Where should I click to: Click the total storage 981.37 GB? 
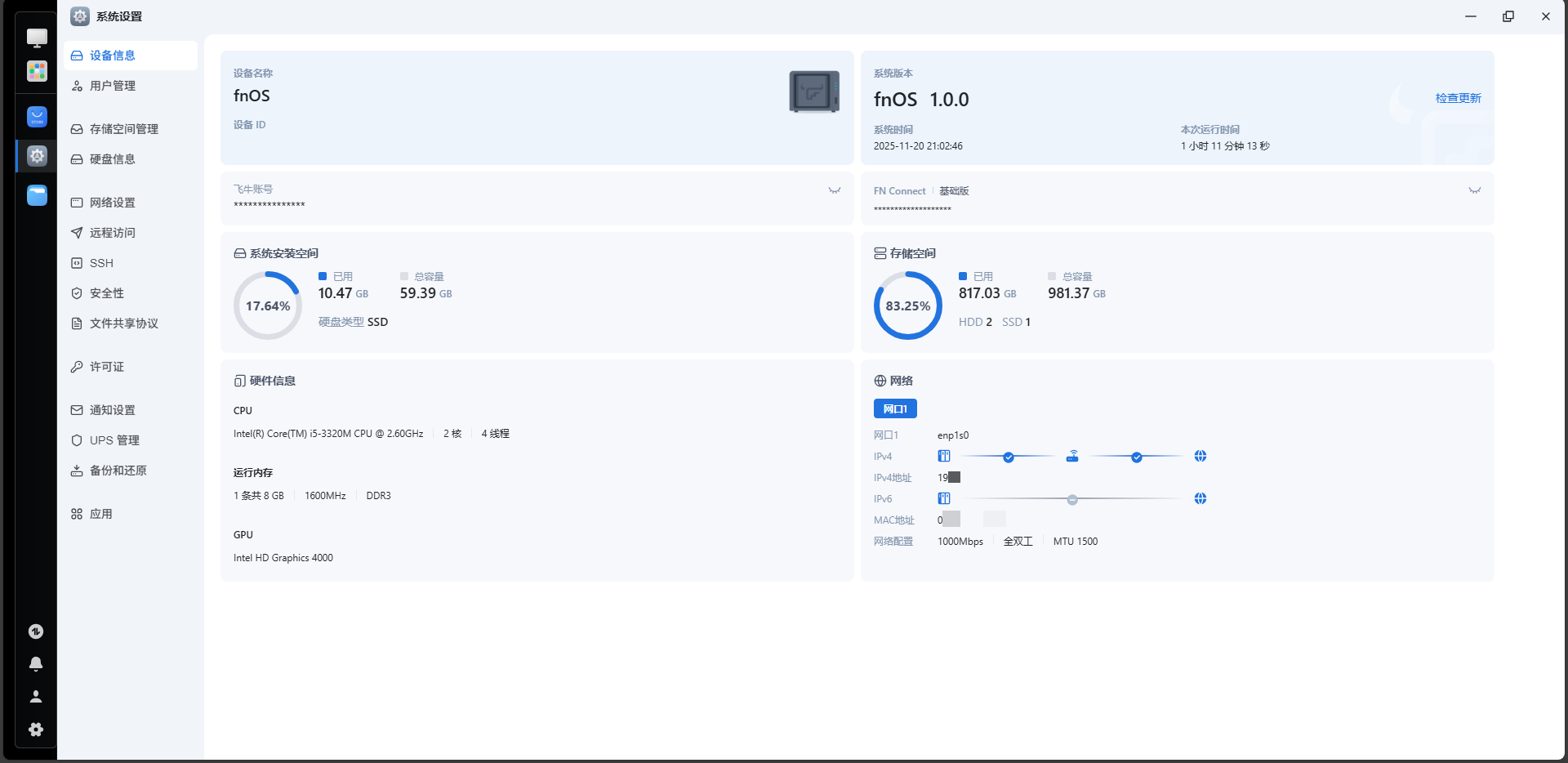click(1076, 293)
